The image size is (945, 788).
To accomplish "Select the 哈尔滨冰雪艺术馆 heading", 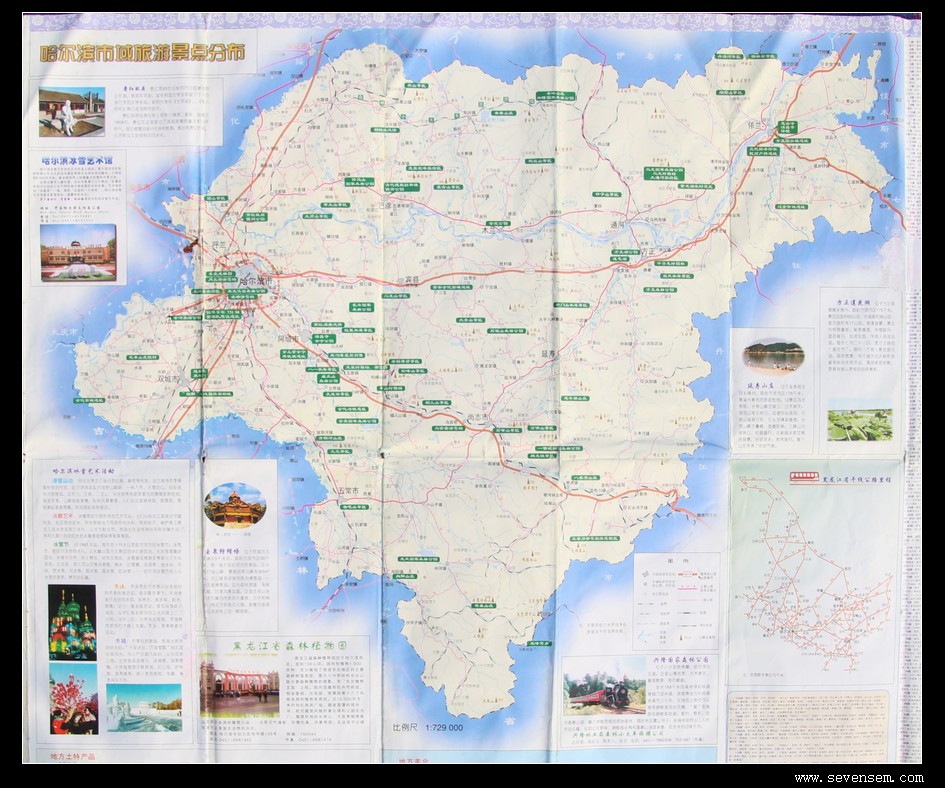I will point(77,160).
